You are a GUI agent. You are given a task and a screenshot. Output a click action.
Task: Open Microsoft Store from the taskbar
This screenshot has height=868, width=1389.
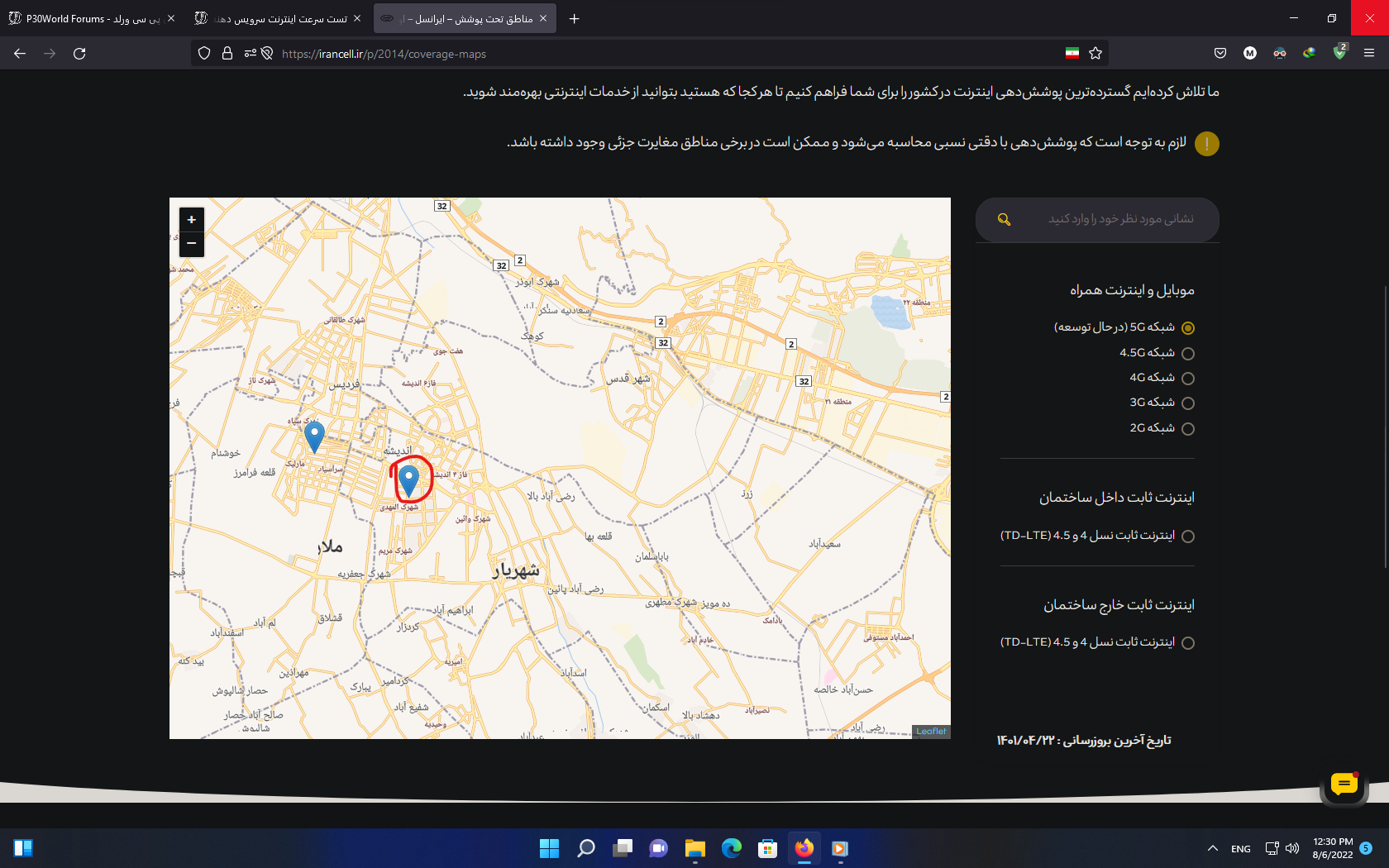[x=767, y=848]
